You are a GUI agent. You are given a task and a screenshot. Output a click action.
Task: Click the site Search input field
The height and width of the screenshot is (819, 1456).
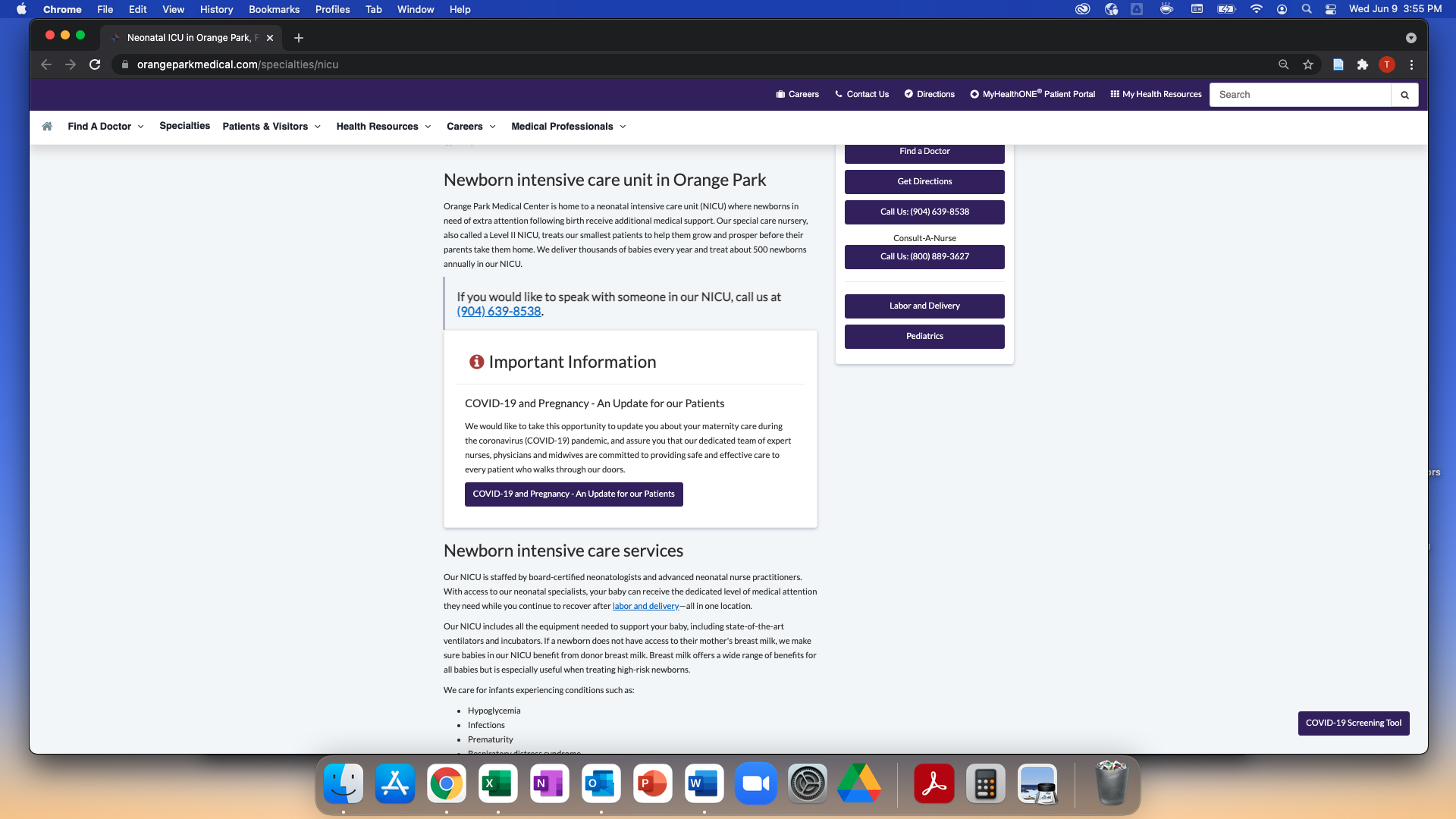pyautogui.click(x=1300, y=95)
